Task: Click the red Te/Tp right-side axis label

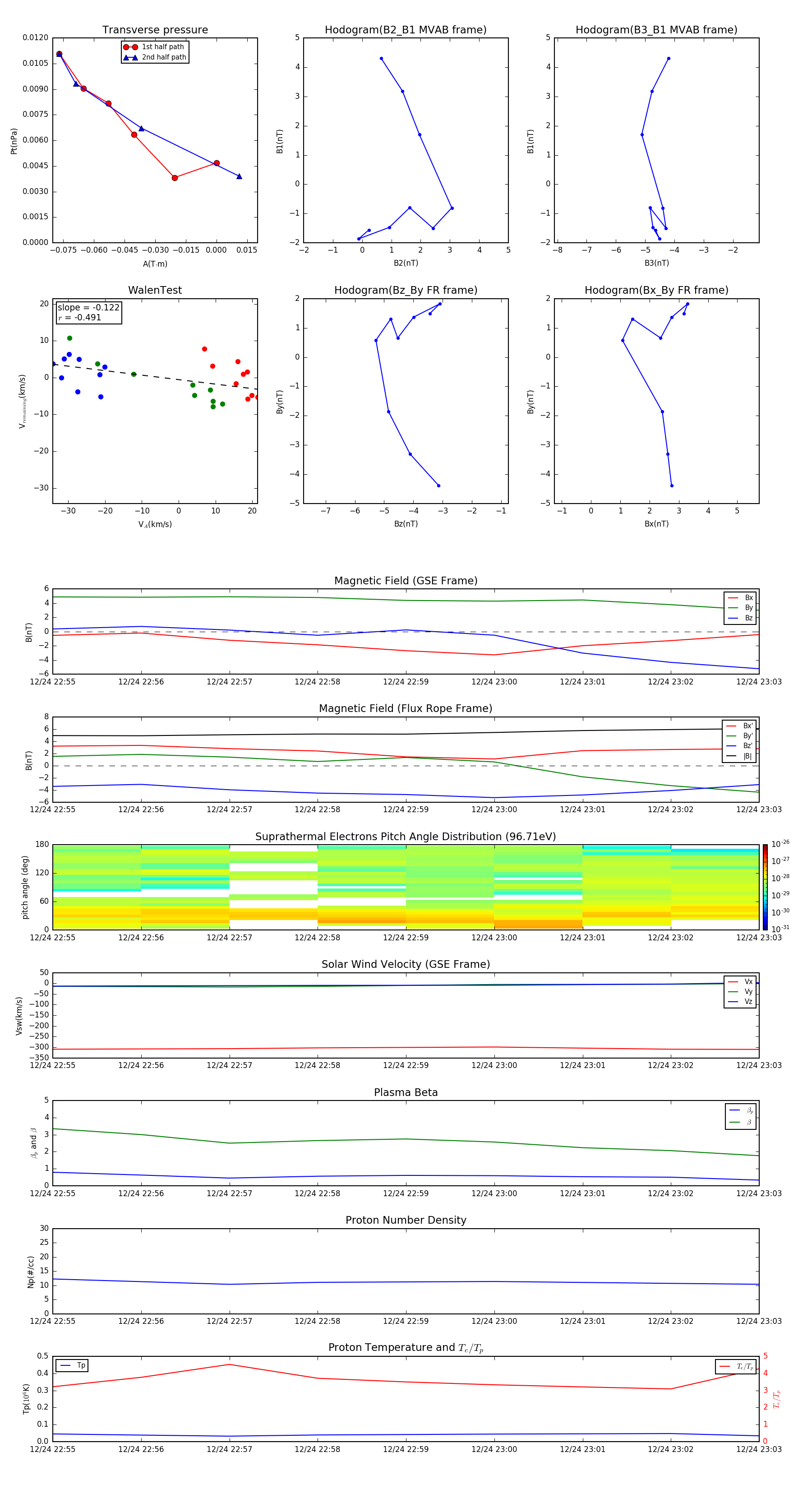Action: coord(777,1399)
